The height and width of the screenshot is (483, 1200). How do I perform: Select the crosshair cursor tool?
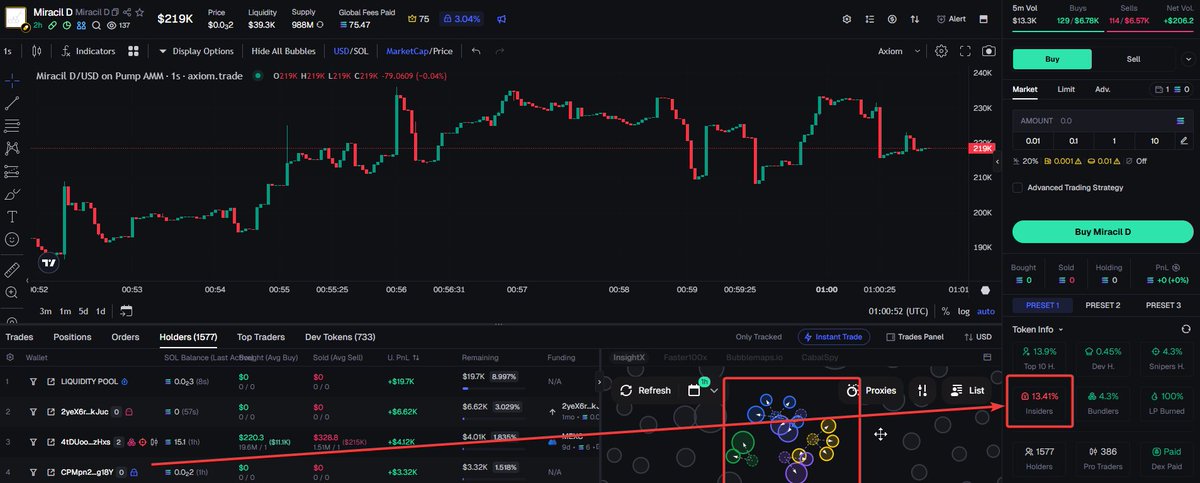(x=12, y=79)
